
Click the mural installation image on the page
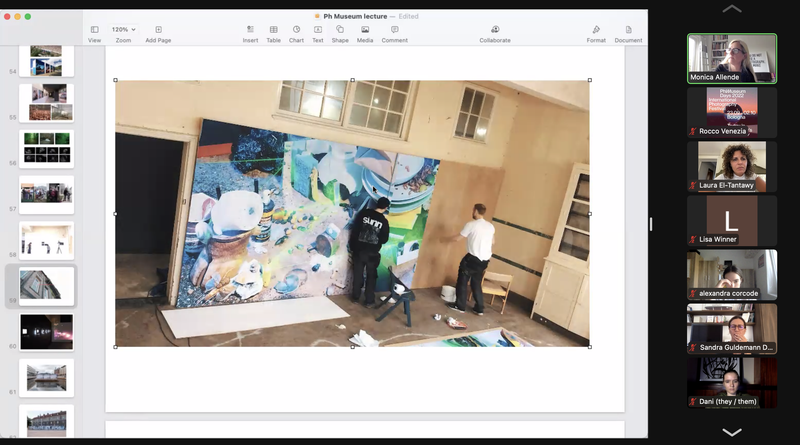(352, 213)
